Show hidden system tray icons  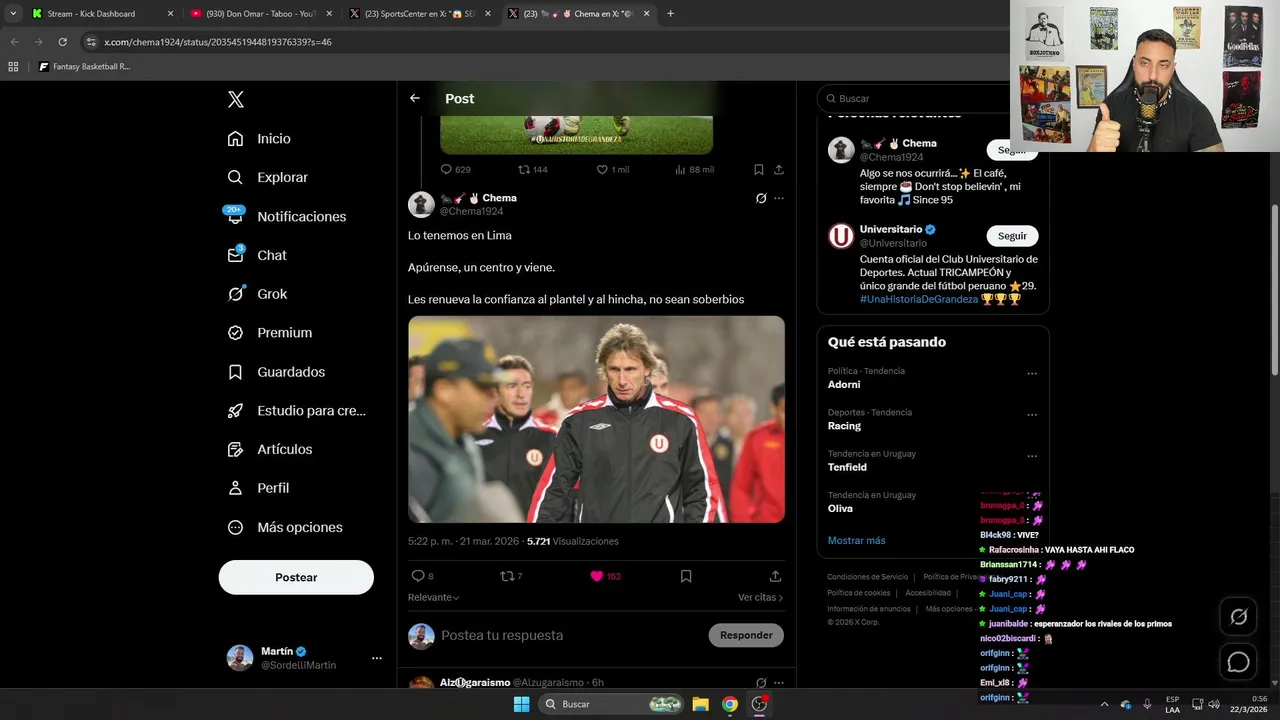1104,704
